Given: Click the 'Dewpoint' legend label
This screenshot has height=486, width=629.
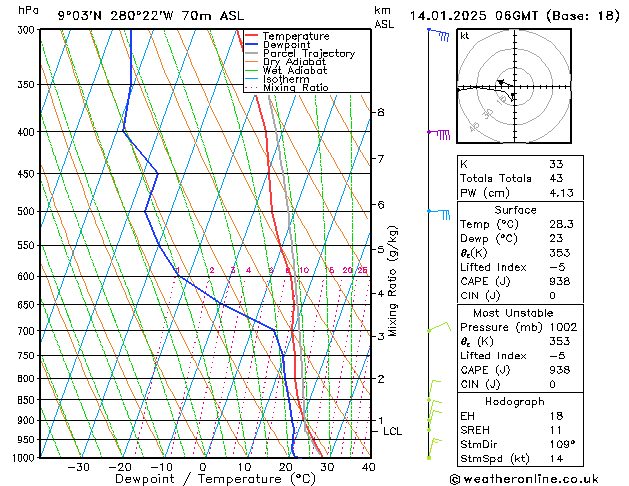Looking at the screenshot, I should point(286,45).
